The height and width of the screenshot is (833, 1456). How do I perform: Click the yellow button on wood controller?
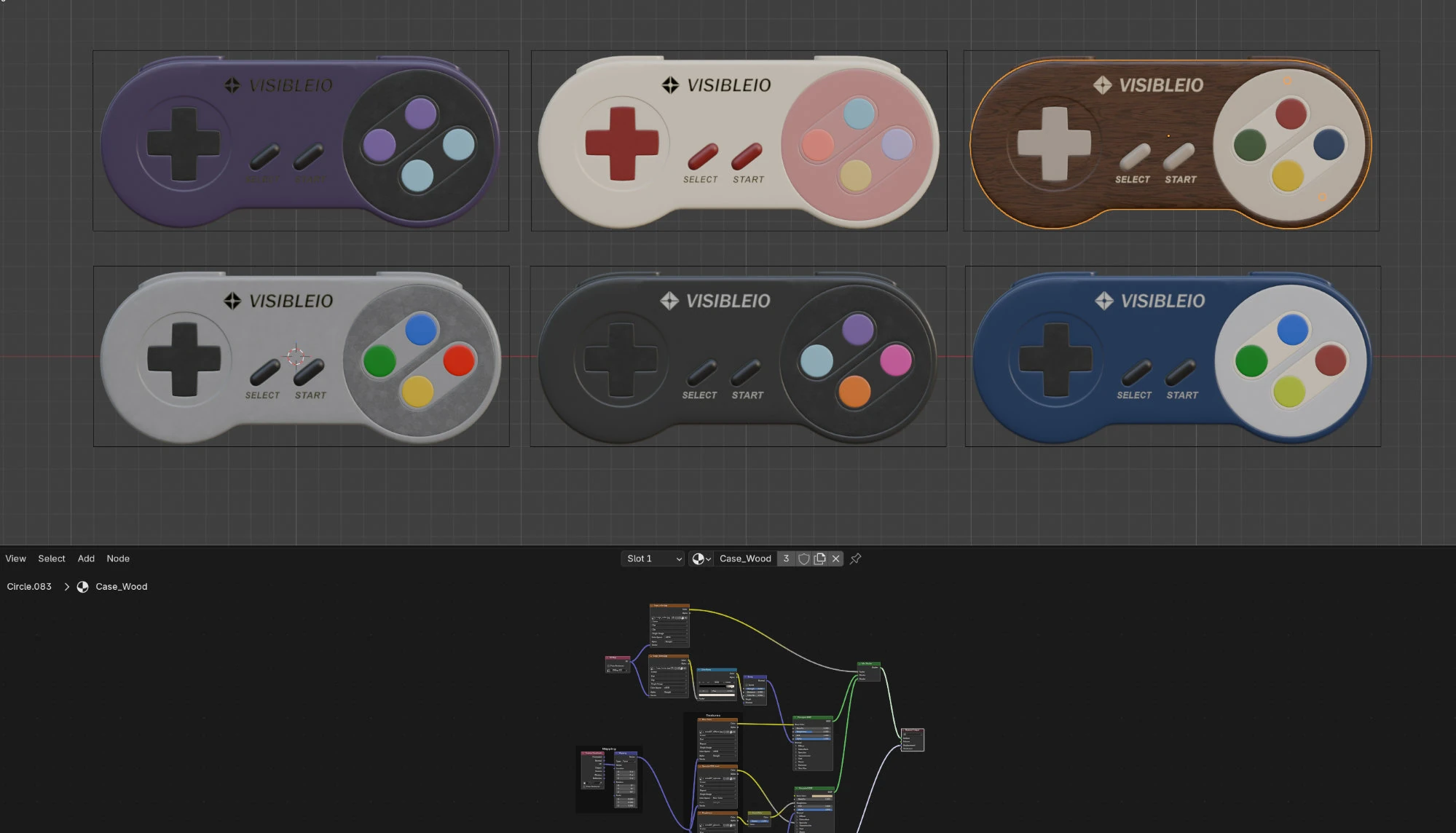[x=1288, y=175]
